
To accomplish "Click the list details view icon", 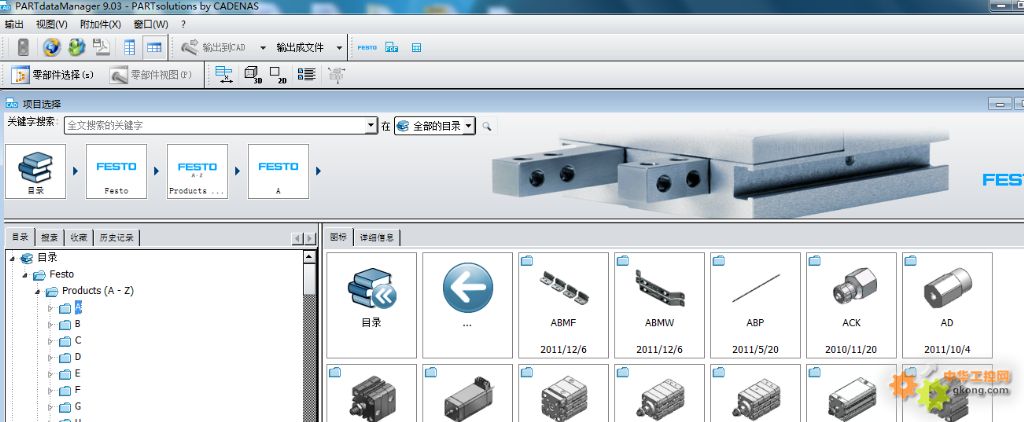I will coord(306,74).
